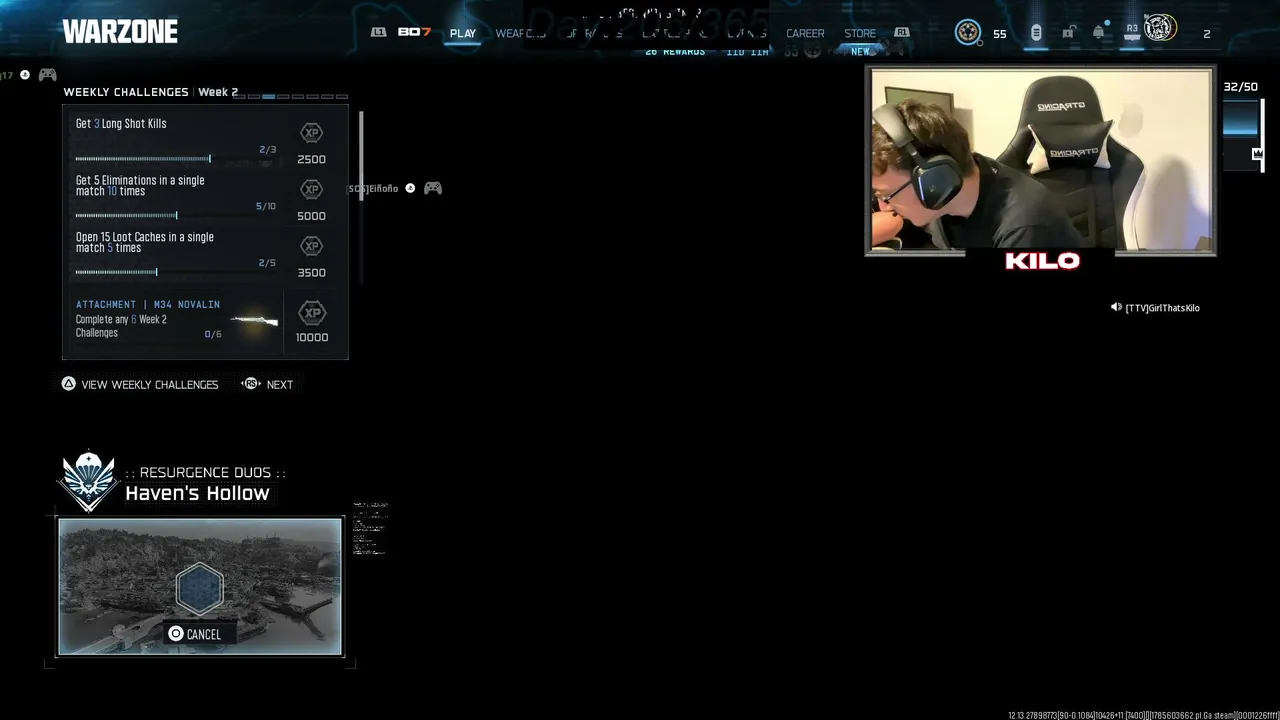The width and height of the screenshot is (1280, 720).
Task: Select the Haven's Hollow mode title
Action: pos(197,493)
